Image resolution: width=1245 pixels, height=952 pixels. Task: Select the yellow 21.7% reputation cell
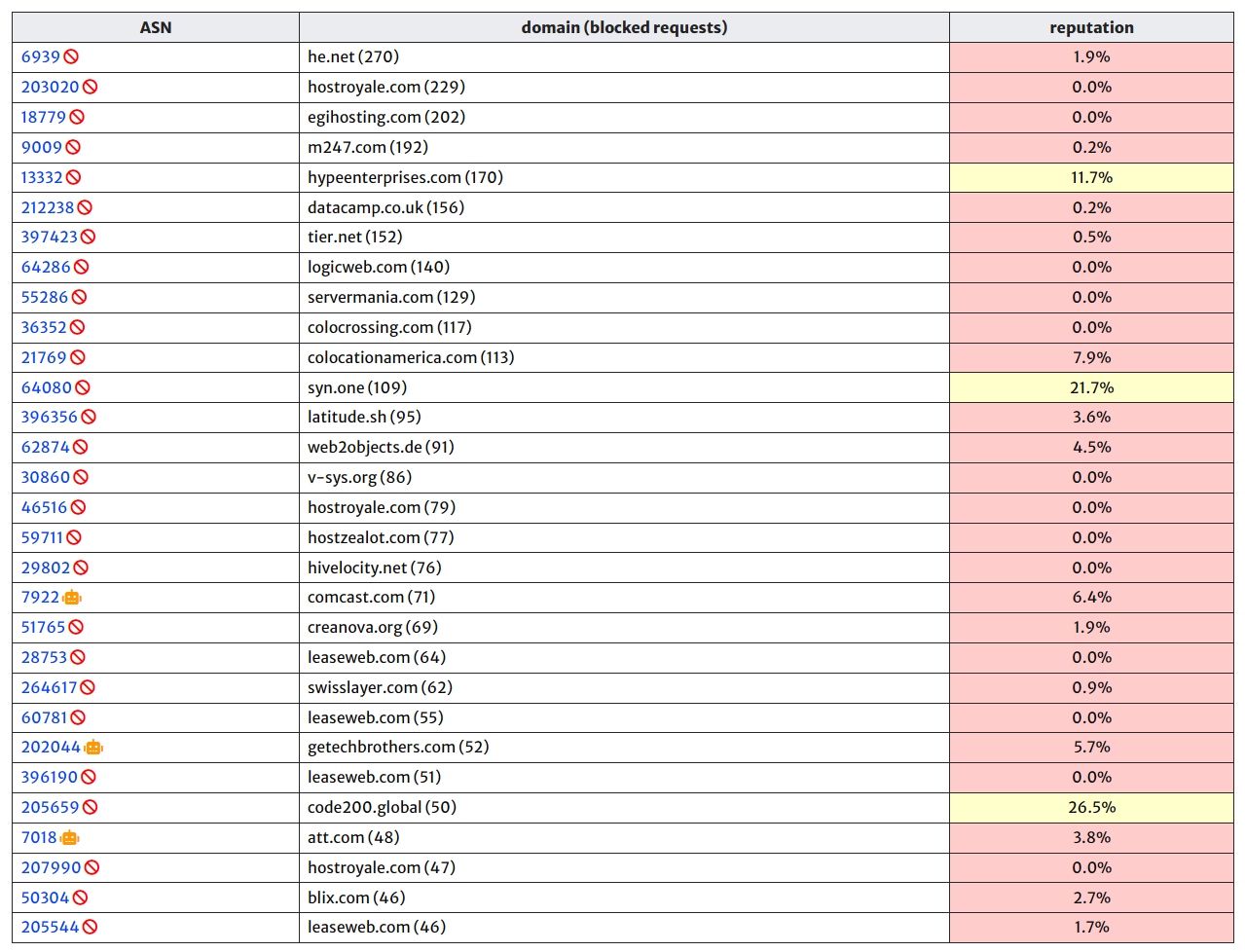[x=1091, y=388]
